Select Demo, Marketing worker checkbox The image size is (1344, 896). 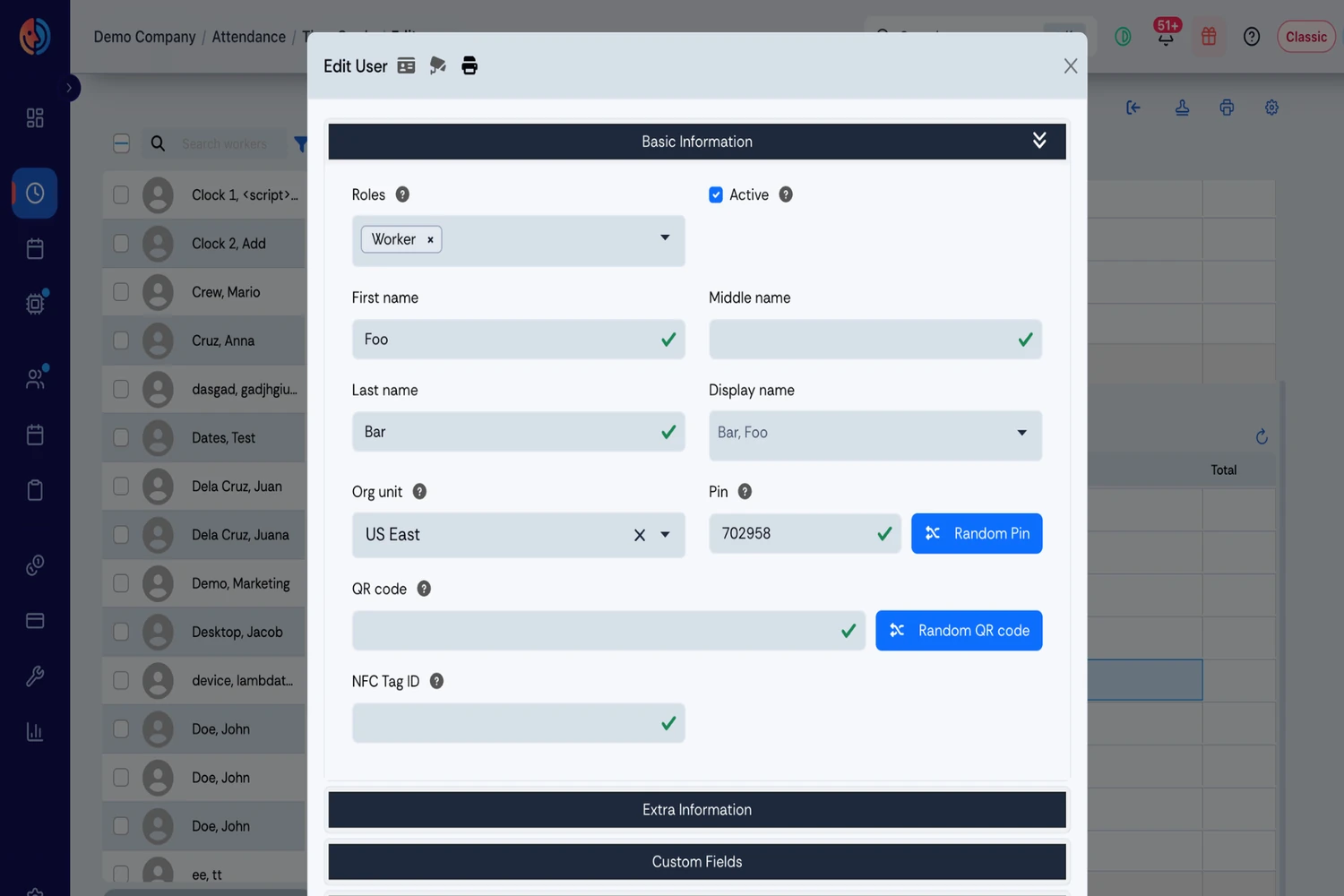click(121, 583)
